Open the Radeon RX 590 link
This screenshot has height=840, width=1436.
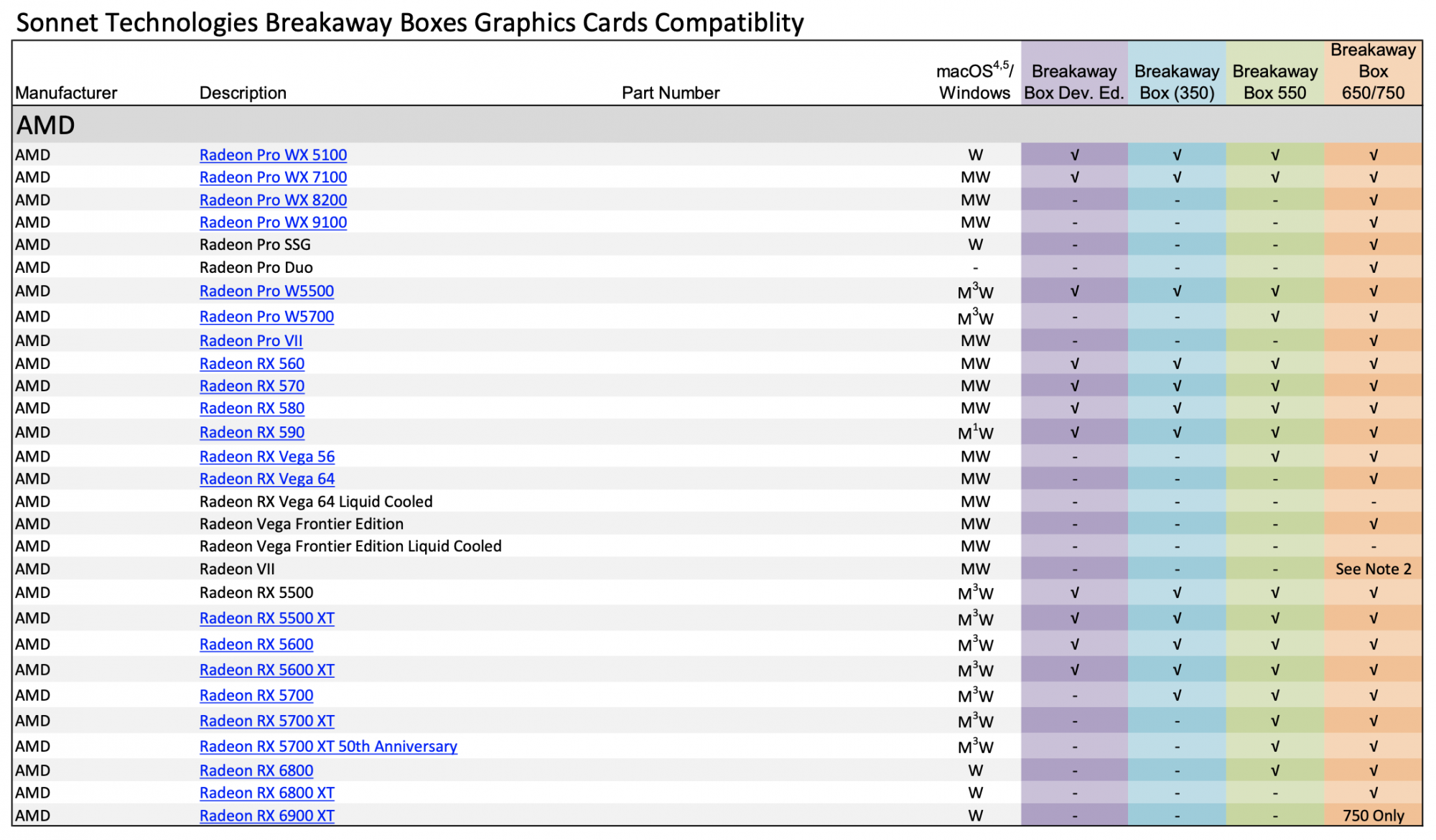pyautogui.click(x=252, y=433)
